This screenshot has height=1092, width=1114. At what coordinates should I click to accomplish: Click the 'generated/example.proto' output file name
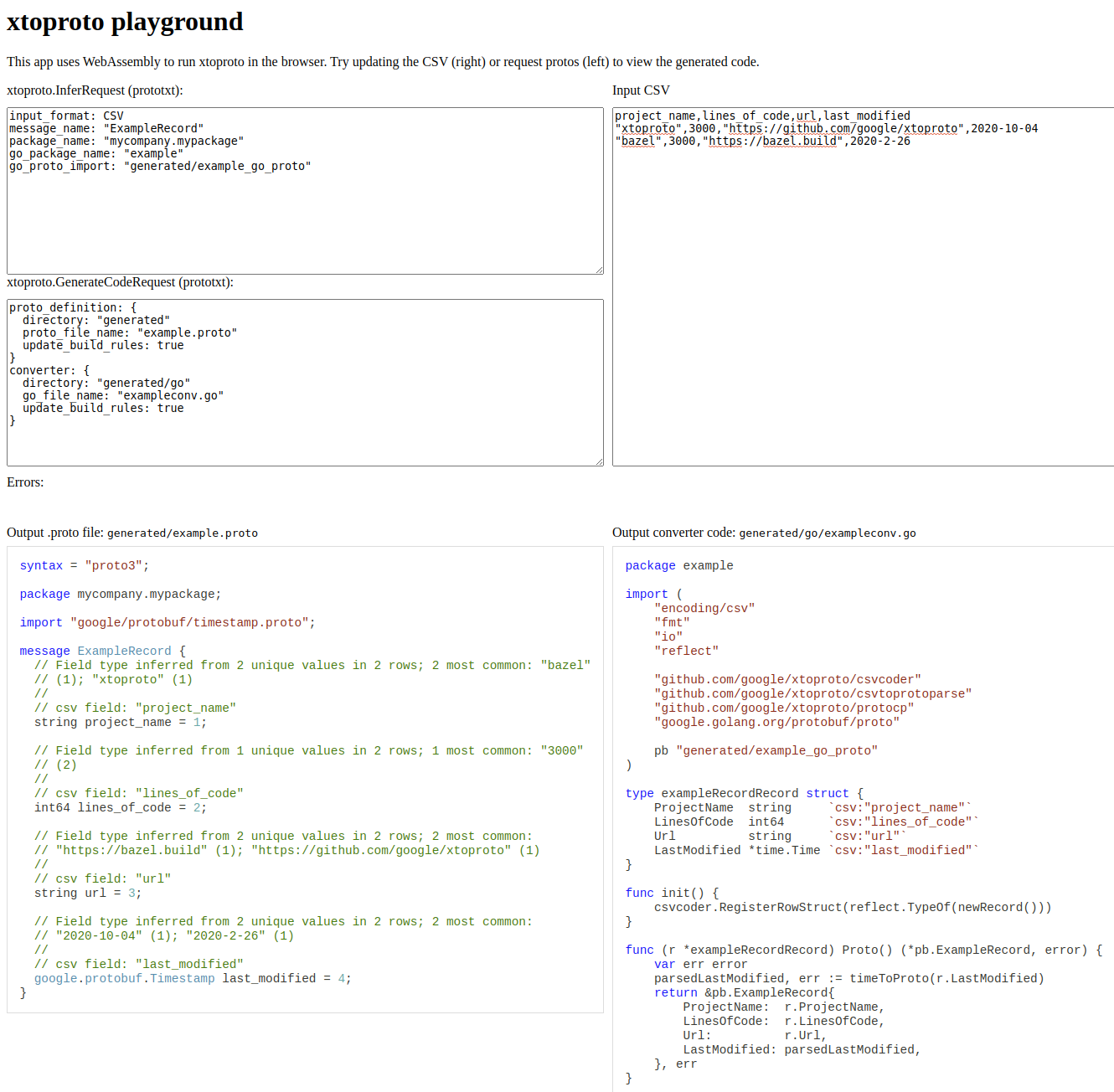[x=183, y=533]
